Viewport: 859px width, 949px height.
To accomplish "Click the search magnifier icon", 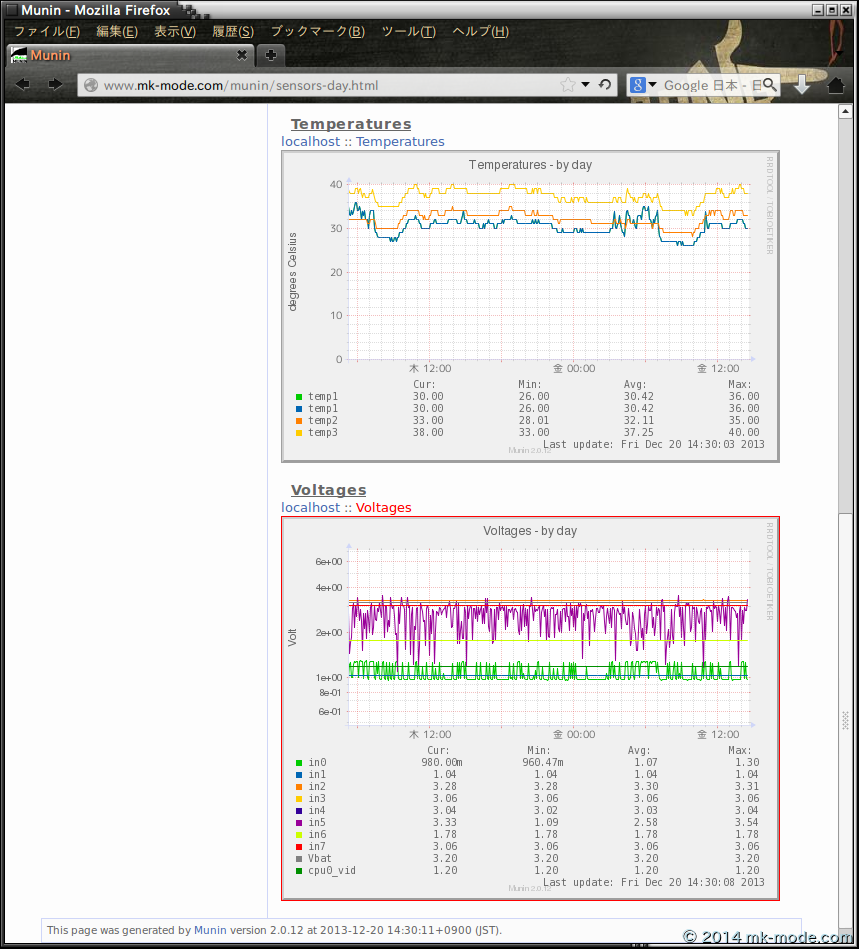I will point(770,85).
